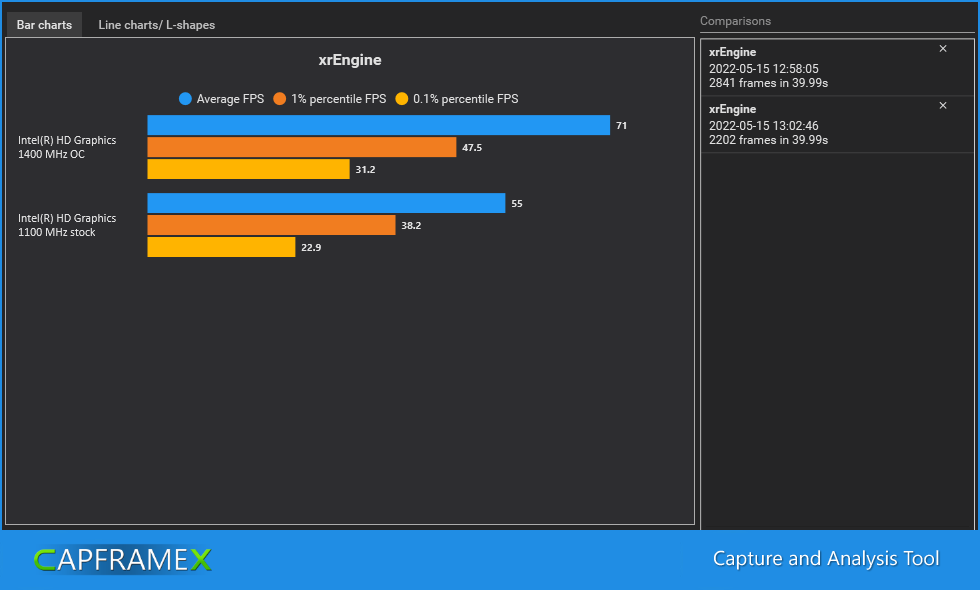Click the 1400 MHz OC 1% percentile bar
Image resolution: width=980 pixels, height=590 pixels.
coord(302,147)
